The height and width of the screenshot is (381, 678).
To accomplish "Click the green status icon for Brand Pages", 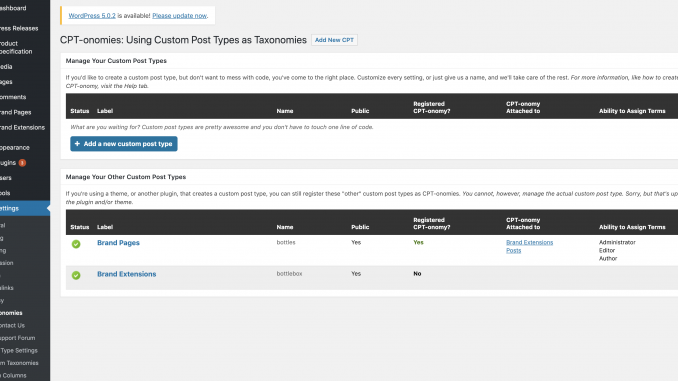I will coord(76,244).
